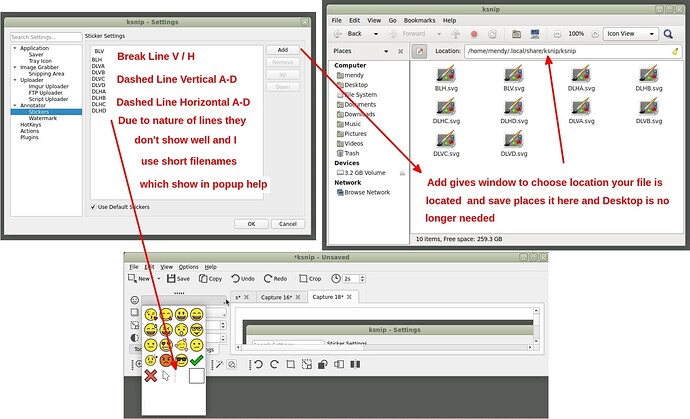The width and height of the screenshot is (690, 419).
Task: Collapse the Image Grabber tree node
Action: pos(15,67)
